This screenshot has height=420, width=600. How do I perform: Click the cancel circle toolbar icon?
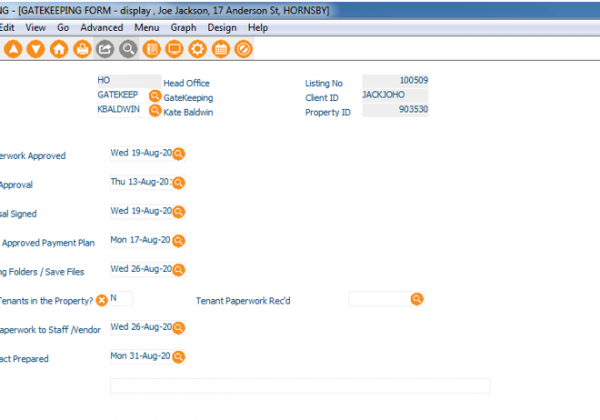point(243,49)
